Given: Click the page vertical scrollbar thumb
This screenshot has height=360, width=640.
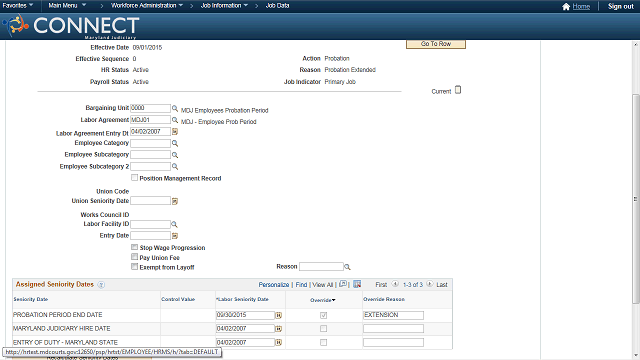Looking at the screenshot, I should tap(636, 198).
